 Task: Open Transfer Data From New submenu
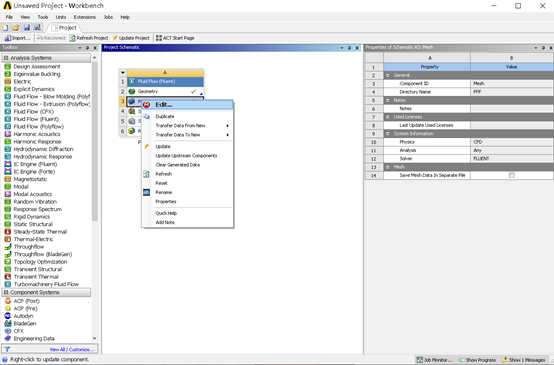click(188, 125)
